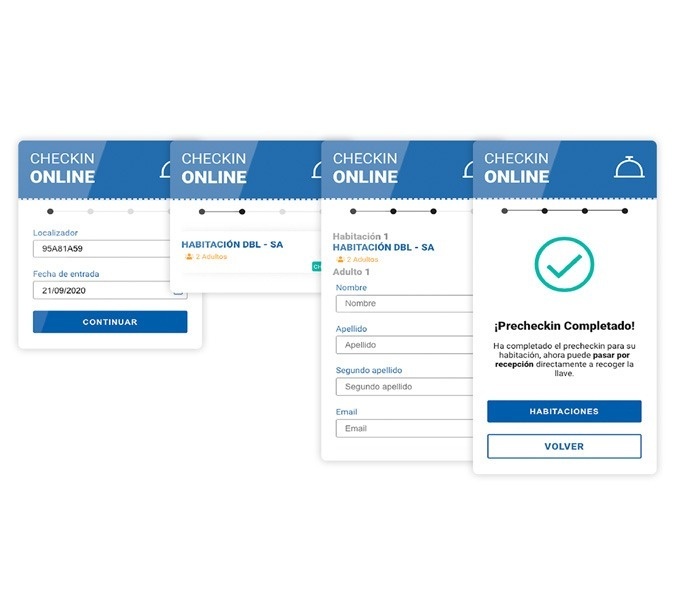
Task: Click the adults icon on the room selection card
Action: (x=188, y=257)
